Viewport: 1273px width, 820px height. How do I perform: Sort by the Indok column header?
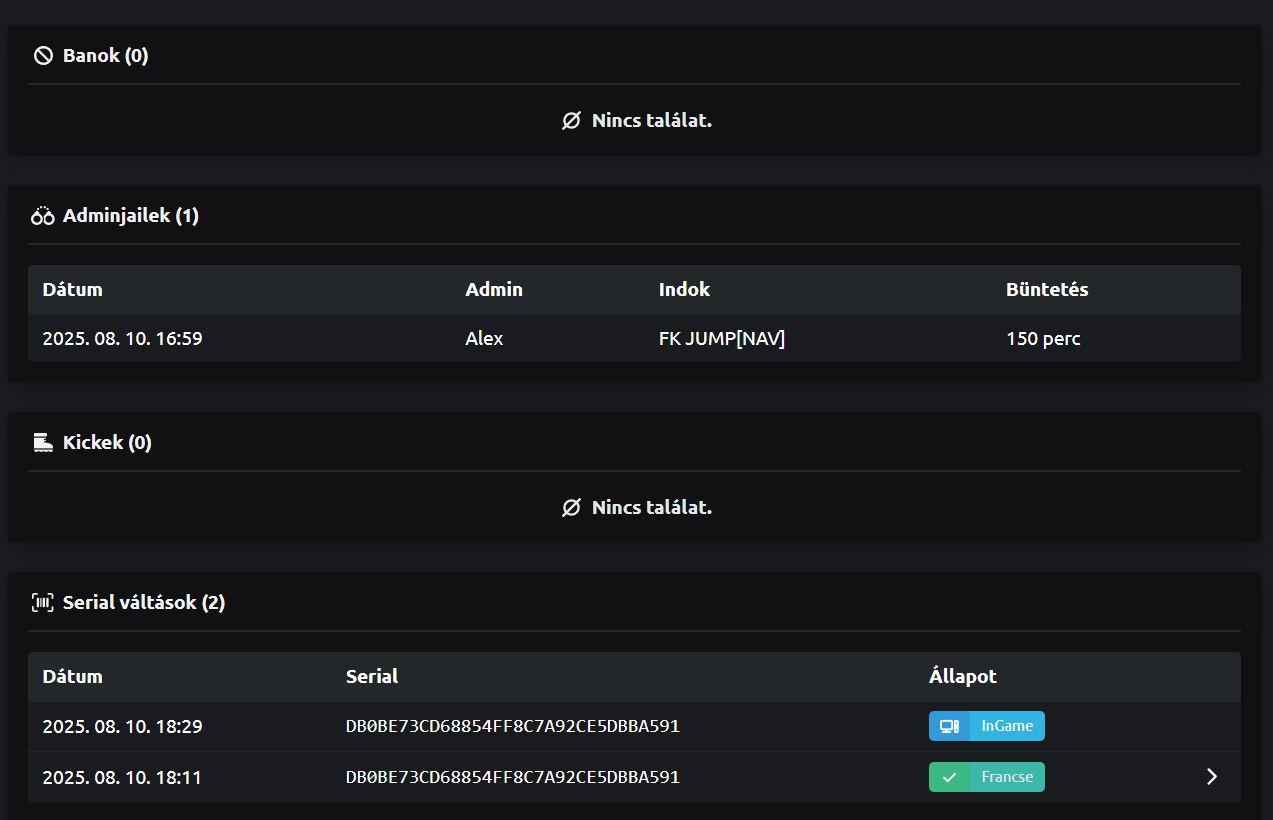pyautogui.click(x=684, y=290)
